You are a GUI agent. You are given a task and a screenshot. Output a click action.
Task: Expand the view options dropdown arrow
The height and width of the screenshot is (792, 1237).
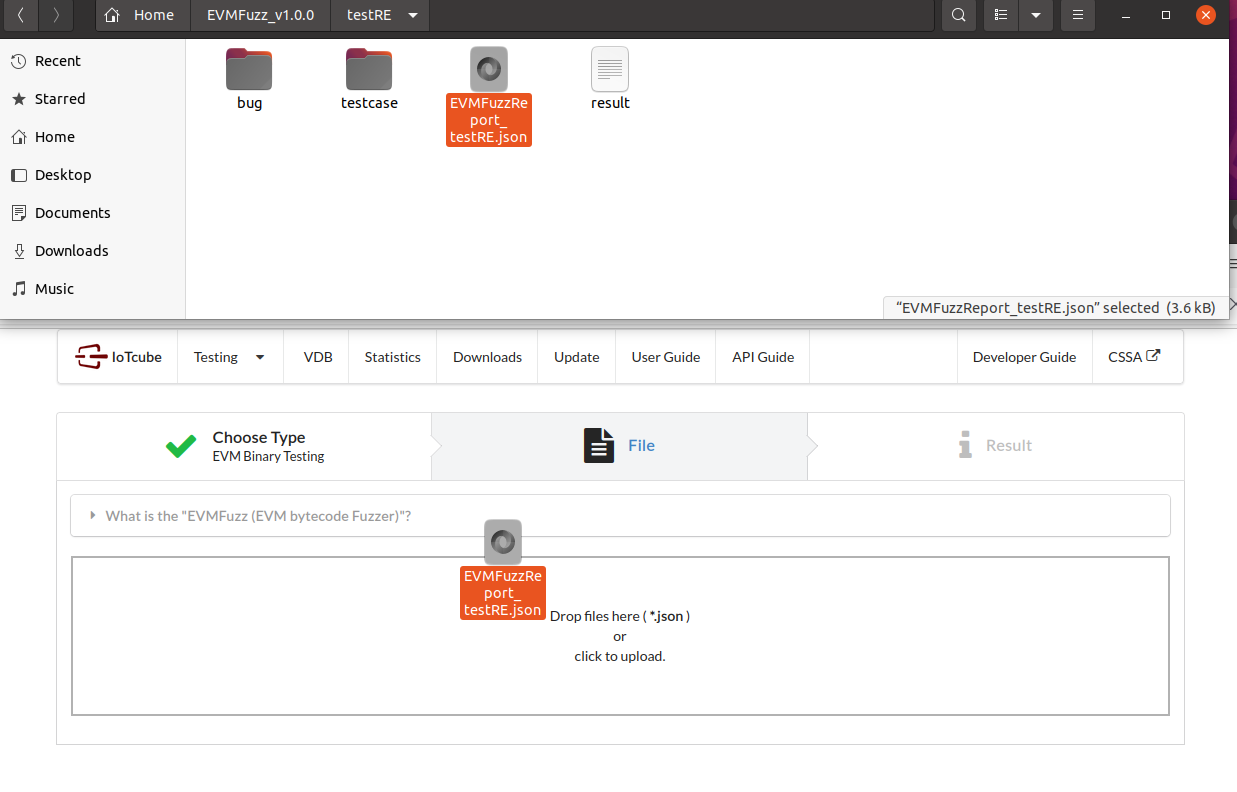(1036, 15)
